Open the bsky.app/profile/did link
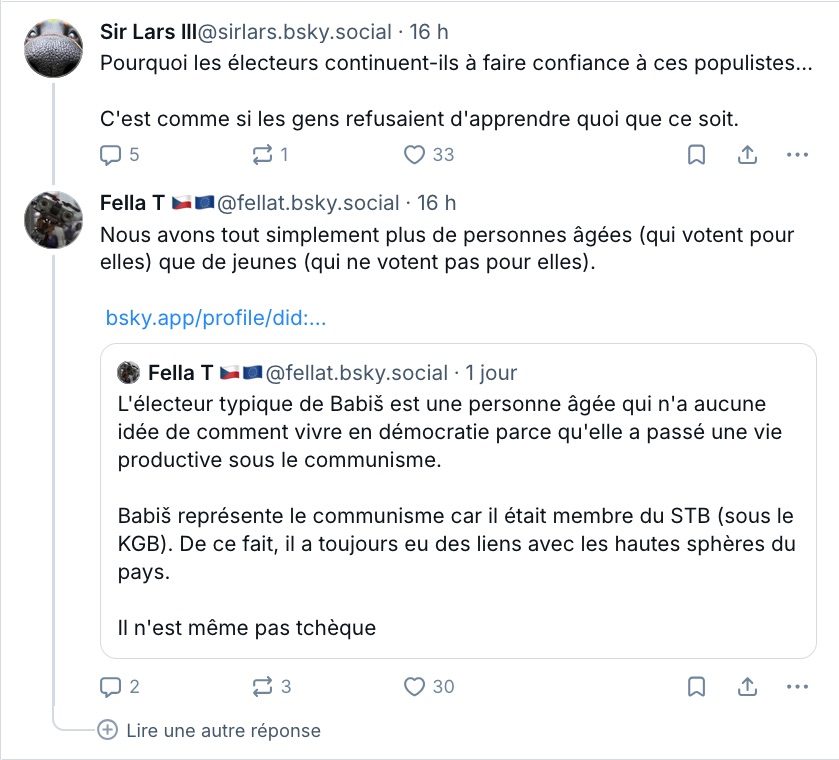This screenshot has height=760, width=839. pos(216,319)
